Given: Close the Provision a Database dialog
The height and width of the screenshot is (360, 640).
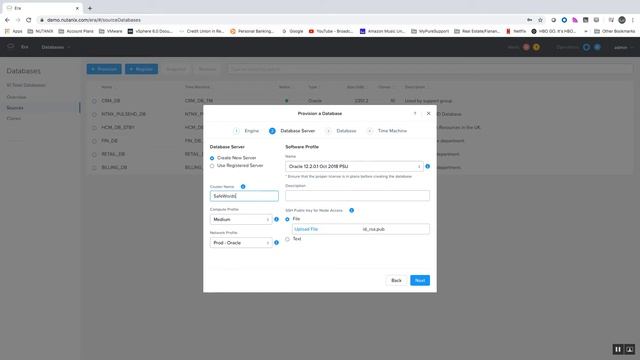Looking at the screenshot, I should (428, 113).
